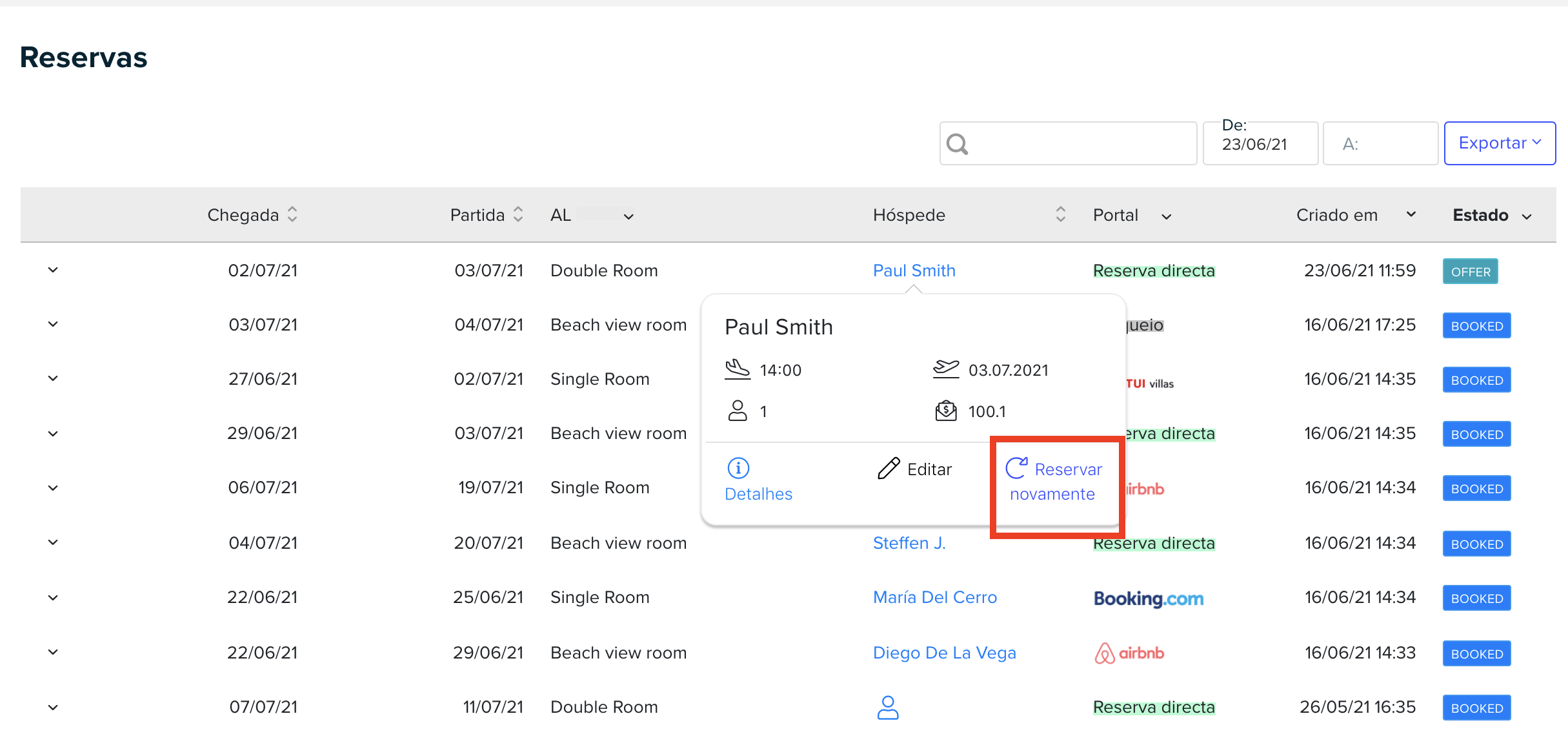Open Steffen J. guest link
The image size is (1568, 736).
[909, 543]
